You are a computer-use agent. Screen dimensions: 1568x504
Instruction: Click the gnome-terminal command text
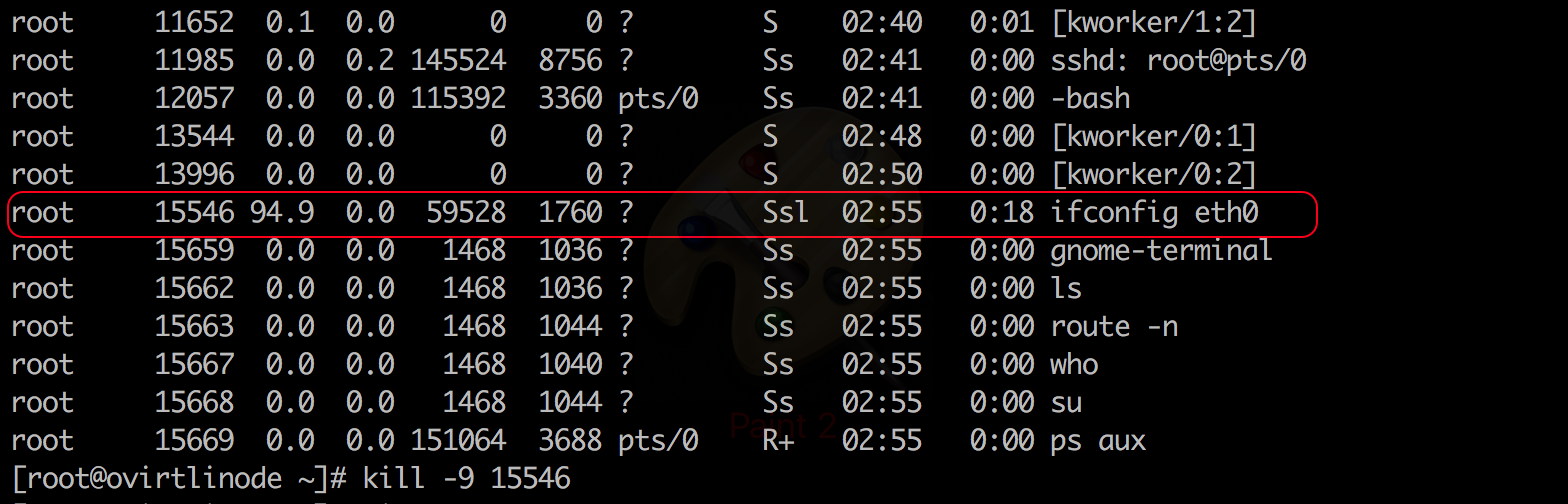pos(1162,250)
